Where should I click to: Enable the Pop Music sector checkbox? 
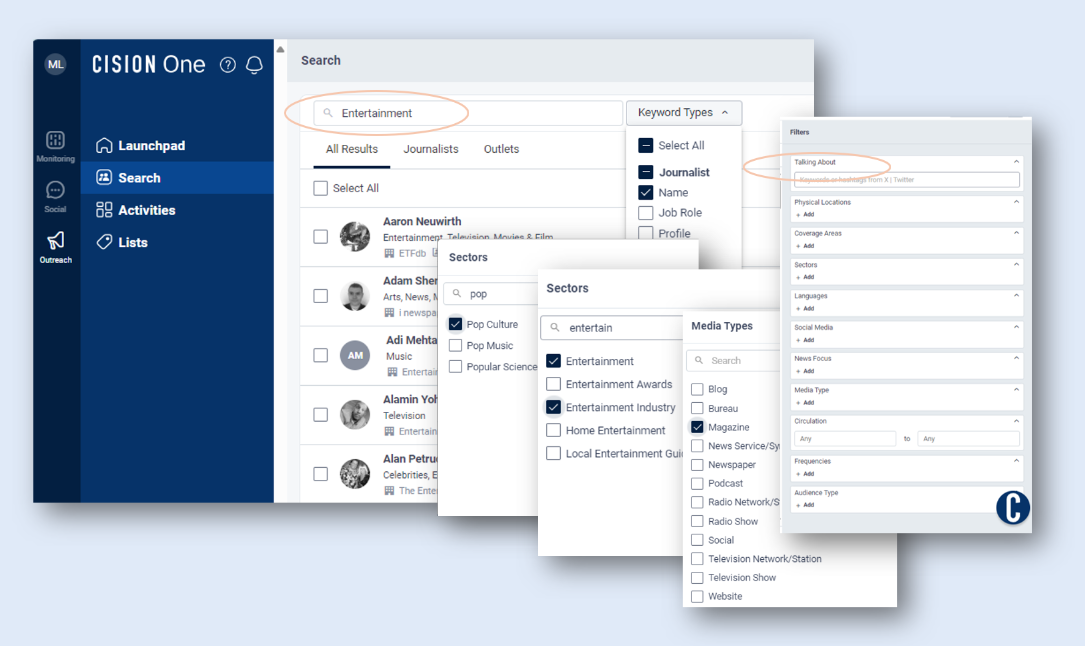click(456, 346)
